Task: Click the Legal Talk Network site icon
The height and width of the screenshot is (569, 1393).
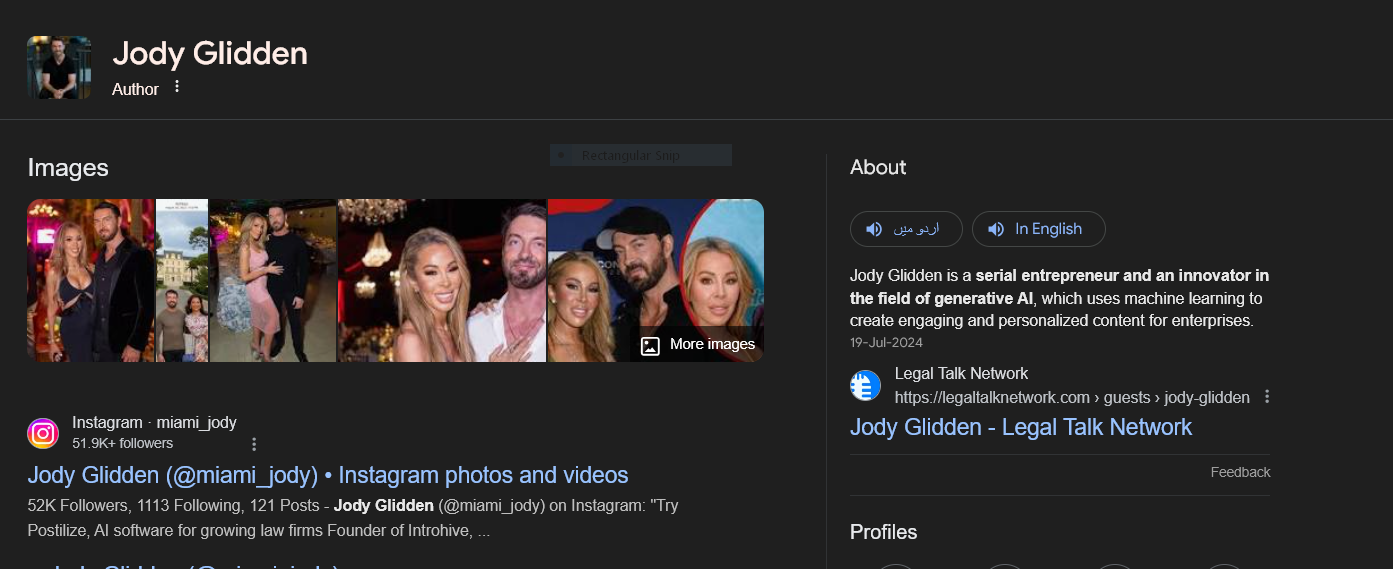Action: [865, 385]
